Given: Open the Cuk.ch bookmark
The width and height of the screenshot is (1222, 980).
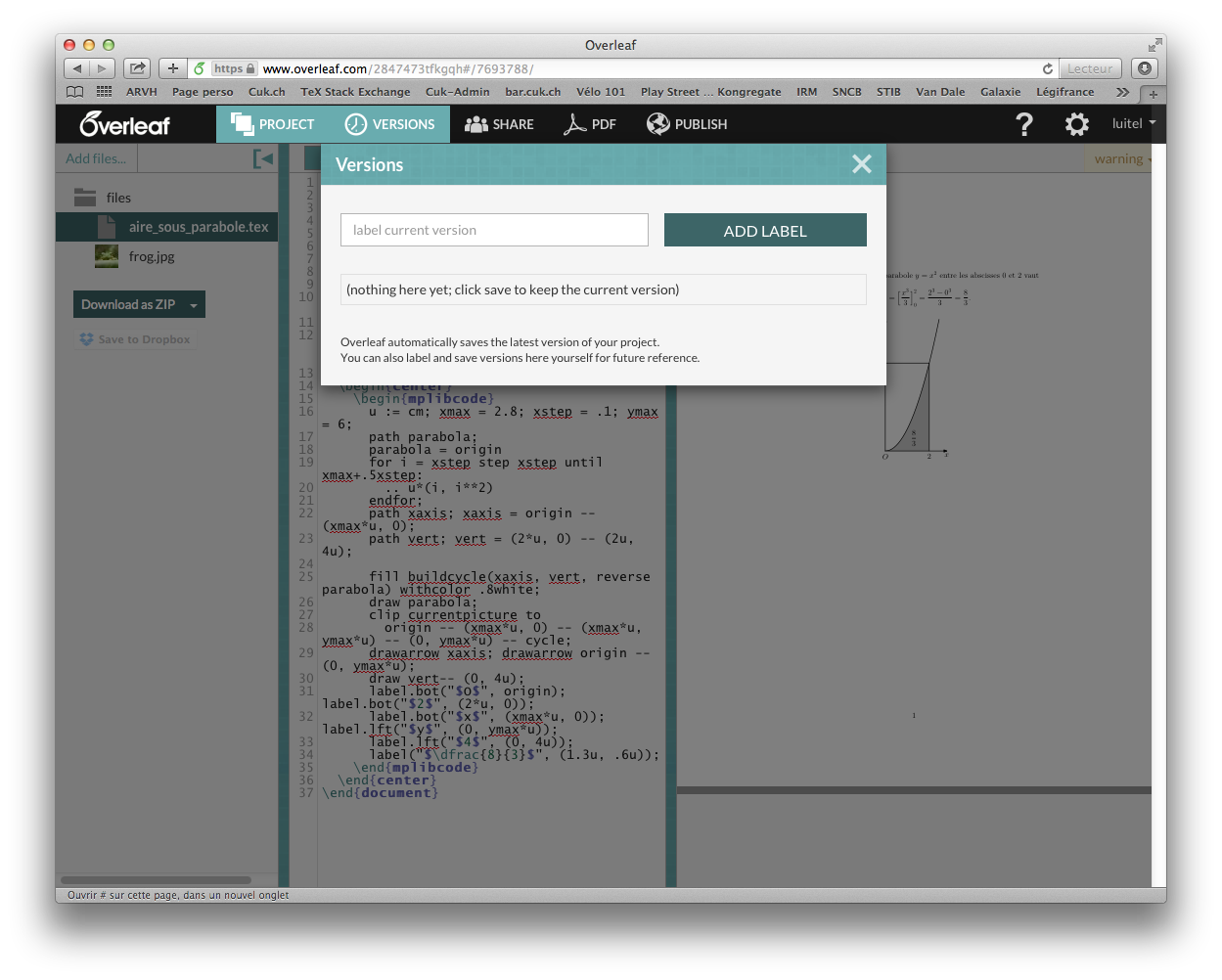Looking at the screenshot, I should click(267, 92).
